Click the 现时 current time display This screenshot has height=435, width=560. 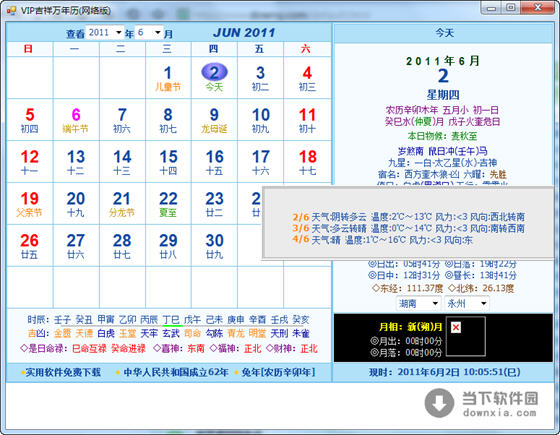click(x=444, y=372)
